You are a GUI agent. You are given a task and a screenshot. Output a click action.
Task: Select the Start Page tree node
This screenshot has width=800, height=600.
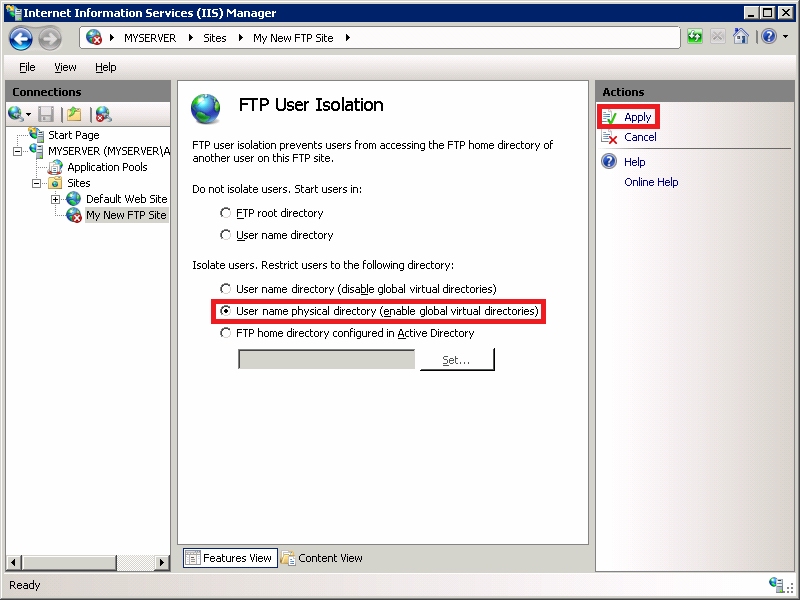[73, 135]
